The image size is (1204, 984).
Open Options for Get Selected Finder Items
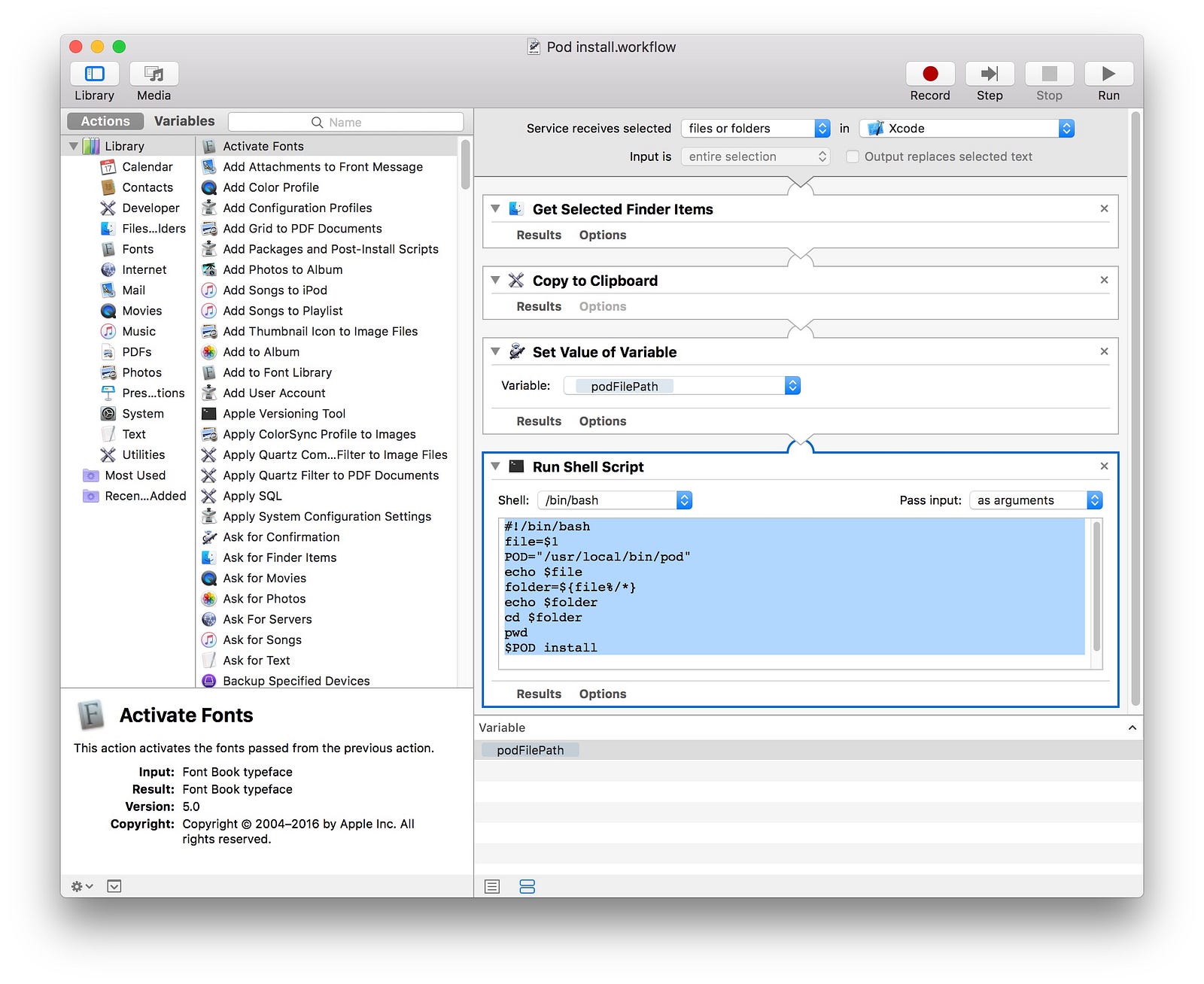coord(603,235)
